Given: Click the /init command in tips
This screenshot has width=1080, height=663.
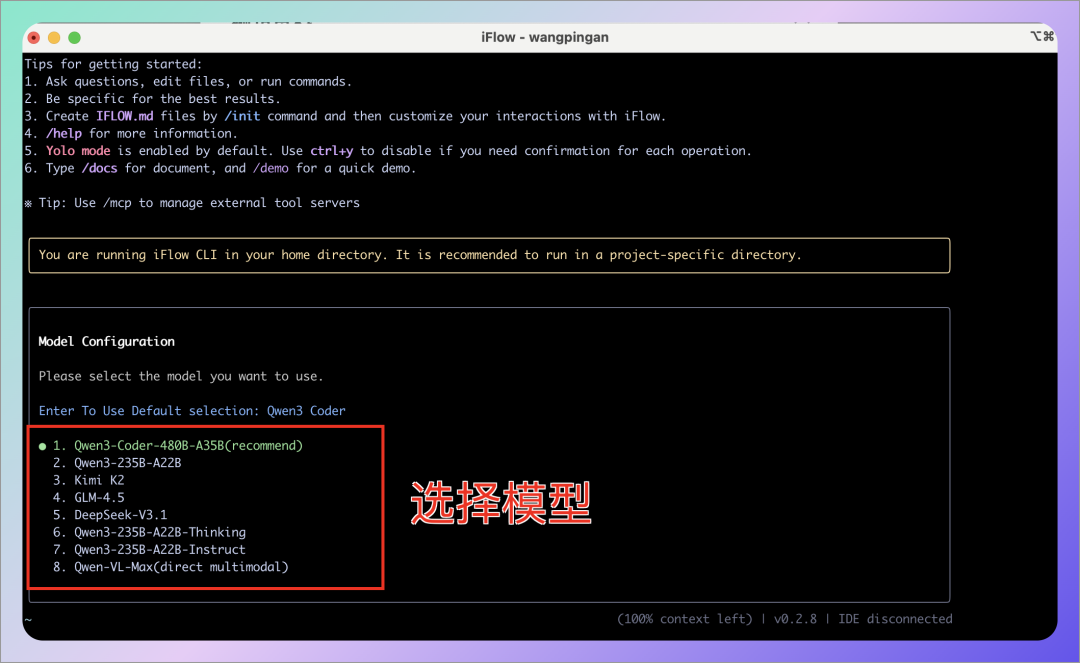Looking at the screenshot, I should (242, 116).
